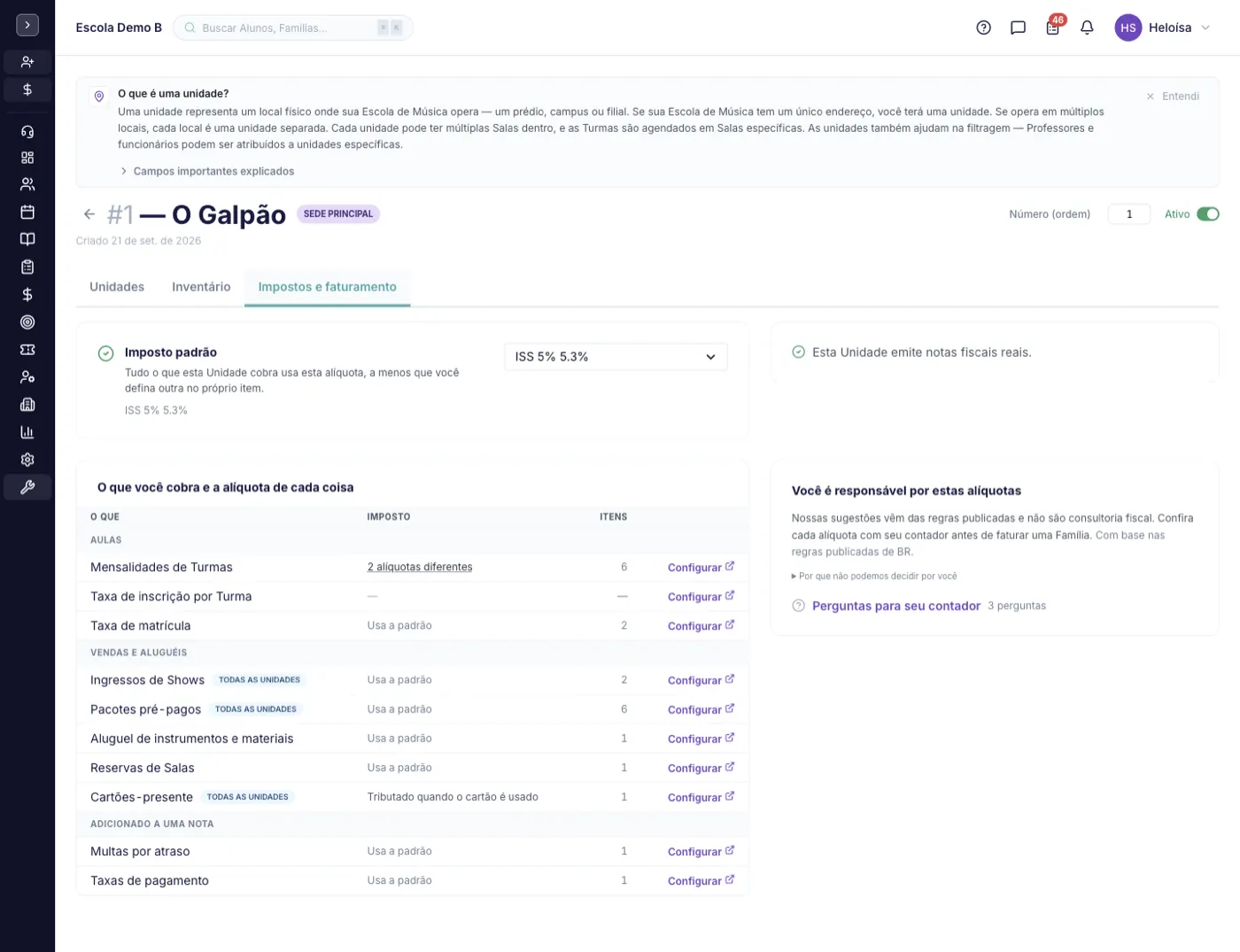Screen dimensions: 1240x952
Task: Configure Taxa de matrícula
Action: (x=701, y=626)
